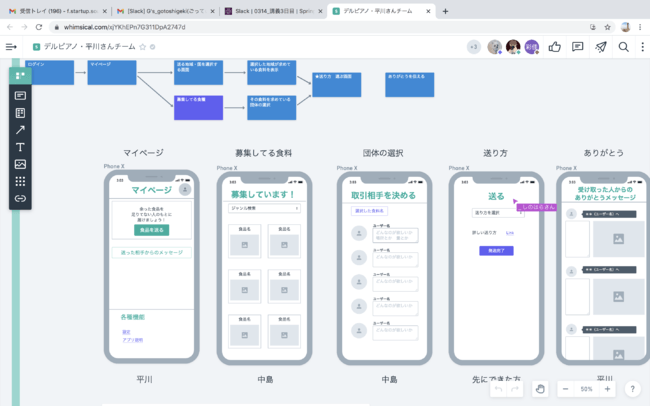Expand the sidebar navigation menu toggle
The width and height of the screenshot is (650, 407).
(11, 47)
